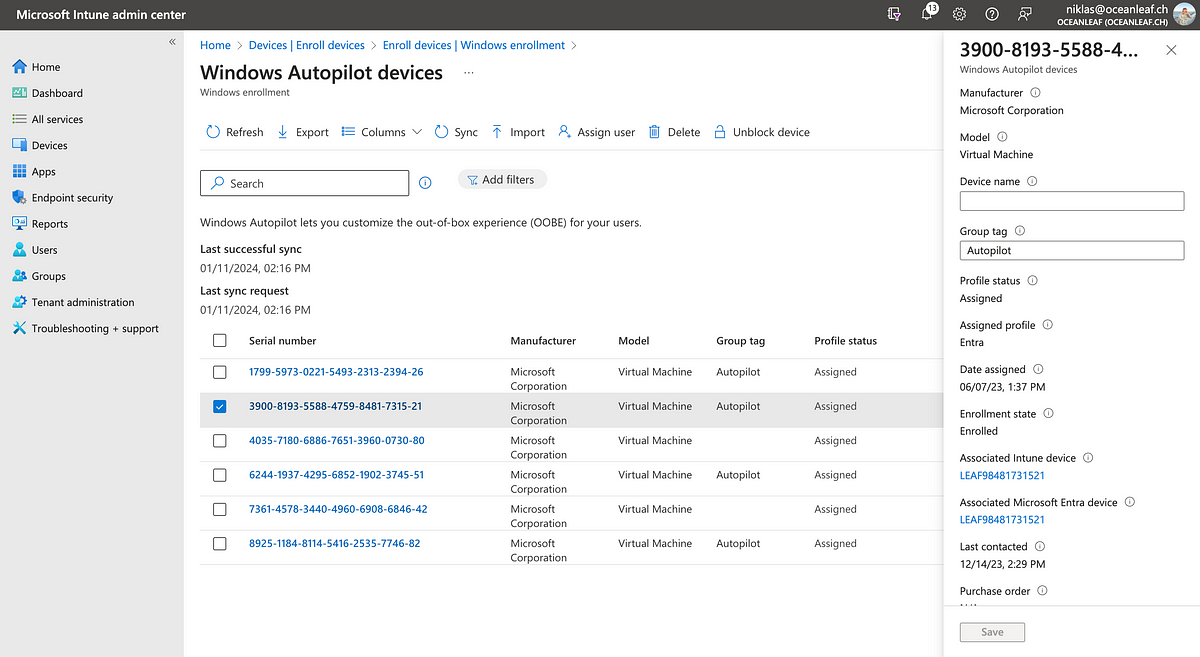This screenshot has width=1200, height=657.
Task: Open Groups in the sidebar
Action: (39, 276)
